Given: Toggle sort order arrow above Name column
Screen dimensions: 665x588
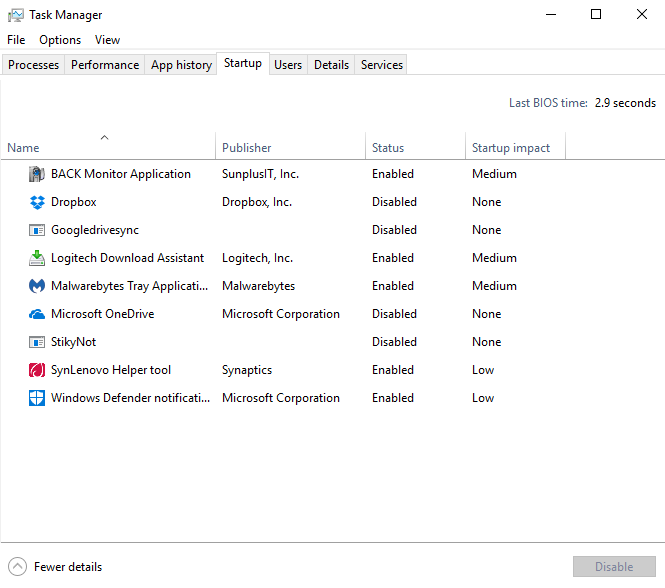Looking at the screenshot, I should [104, 137].
